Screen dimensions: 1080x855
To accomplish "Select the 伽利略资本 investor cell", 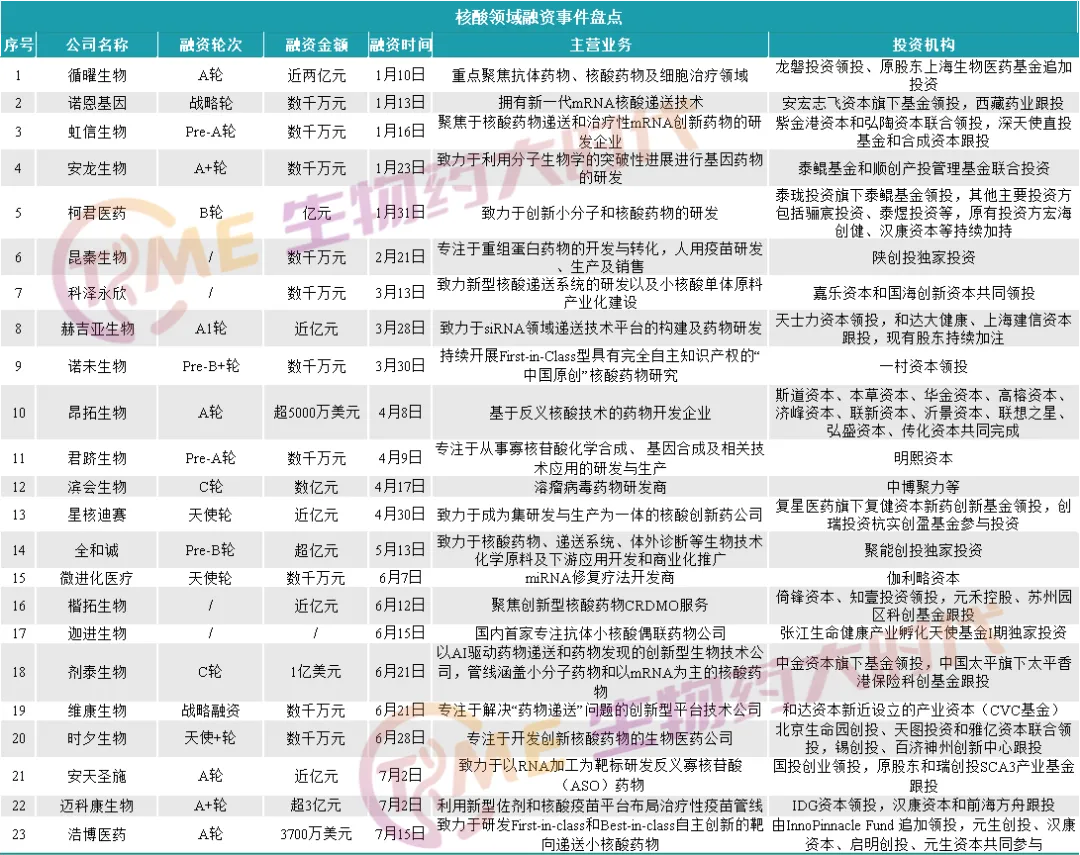I will pyautogui.click(x=923, y=578).
